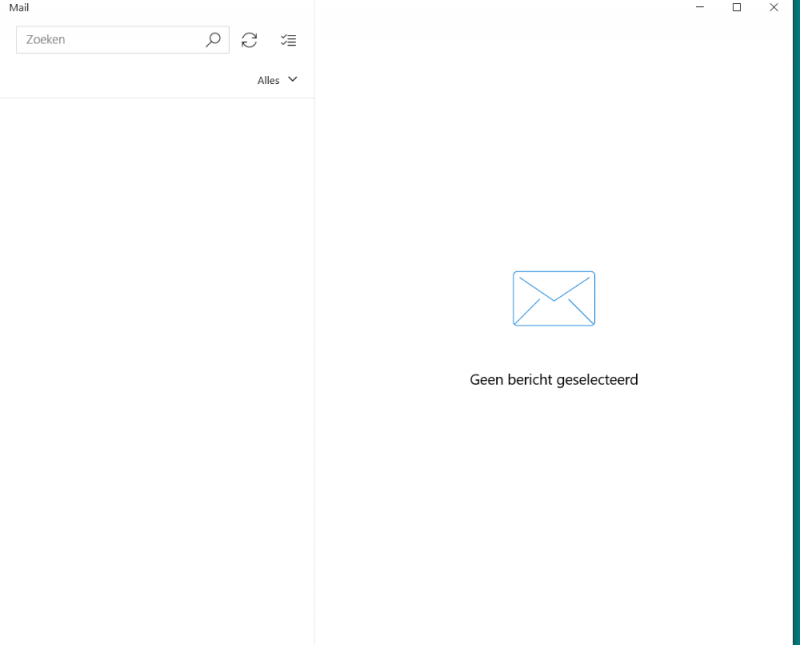Click the blue envelope illustration
Screen dimensions: 800x645
pyautogui.click(x=553, y=298)
